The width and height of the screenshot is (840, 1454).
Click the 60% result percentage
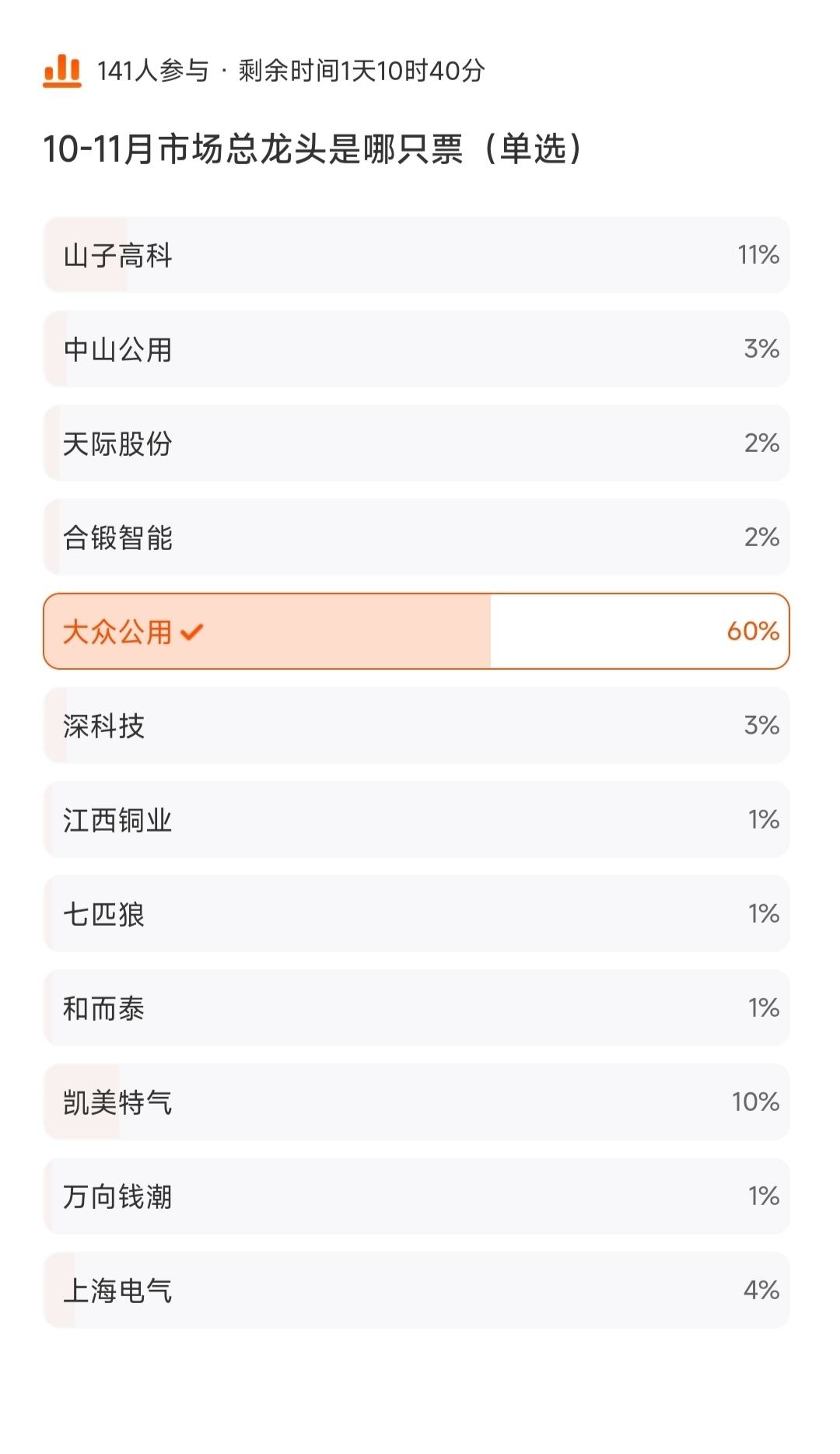coord(753,632)
